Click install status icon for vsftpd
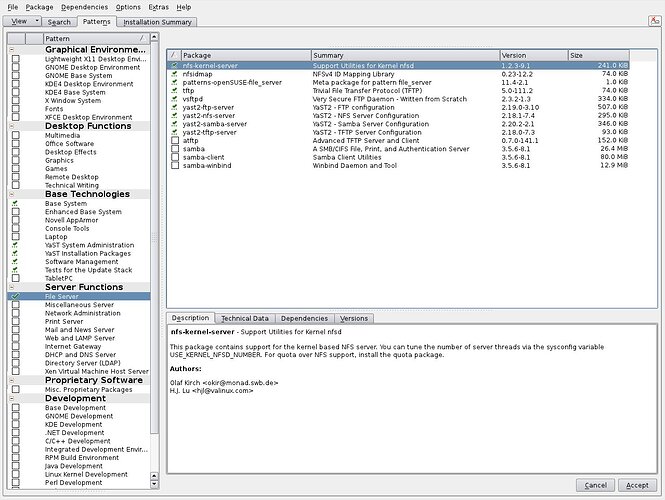This screenshot has height=500, width=665. tap(174, 99)
